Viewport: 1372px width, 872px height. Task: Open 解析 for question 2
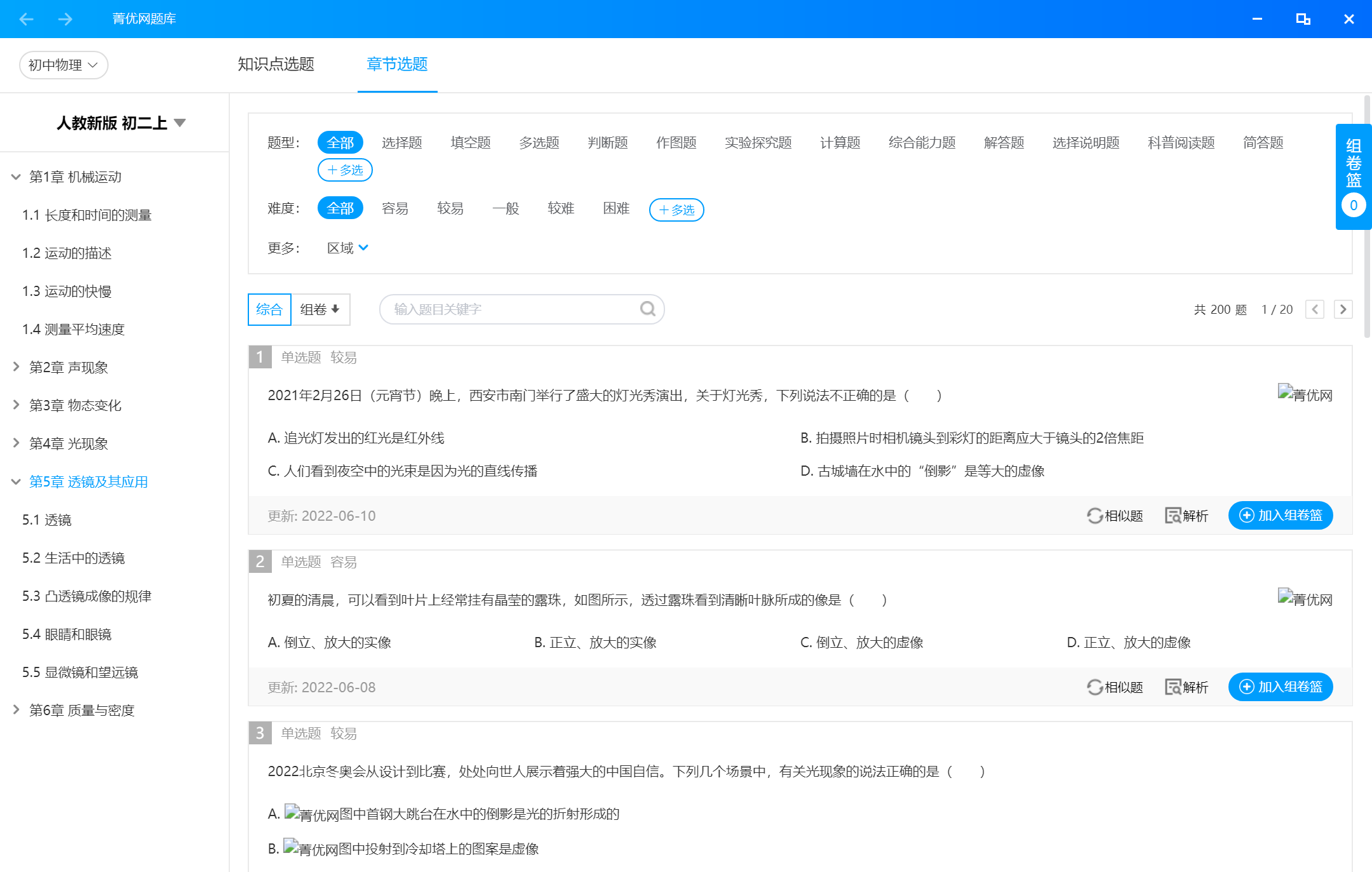tap(1187, 687)
